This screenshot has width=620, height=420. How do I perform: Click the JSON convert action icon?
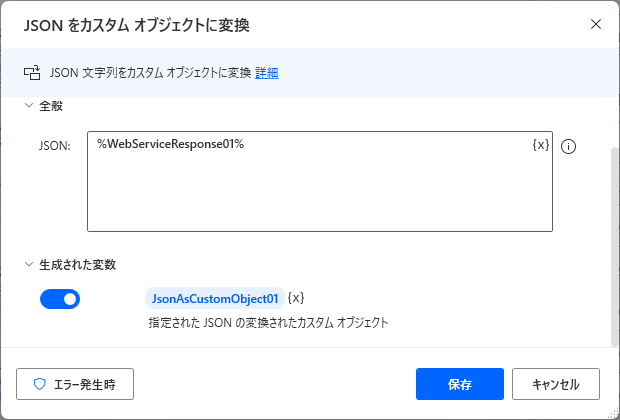point(32,73)
